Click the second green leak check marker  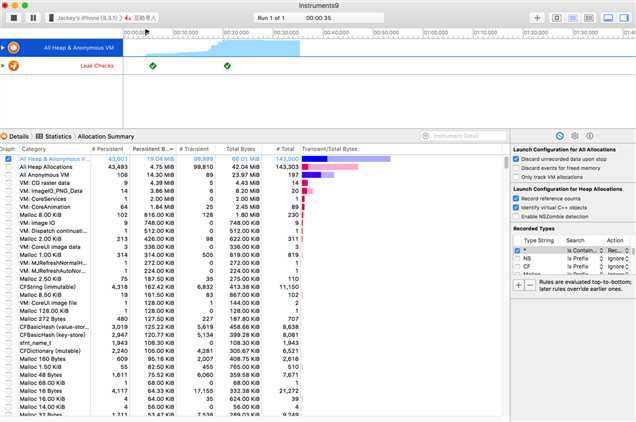[x=227, y=66]
